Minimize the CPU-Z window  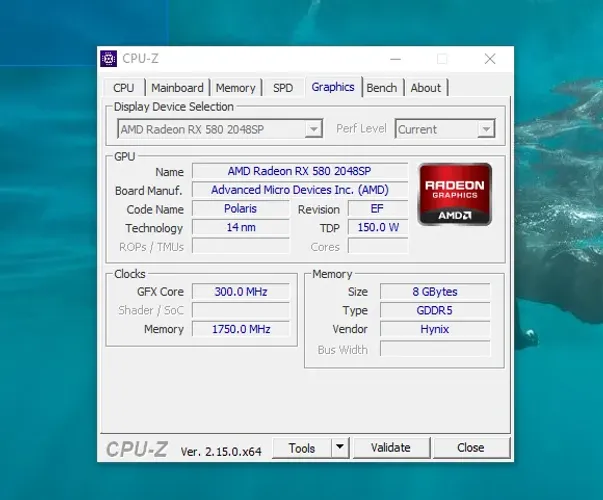point(395,59)
